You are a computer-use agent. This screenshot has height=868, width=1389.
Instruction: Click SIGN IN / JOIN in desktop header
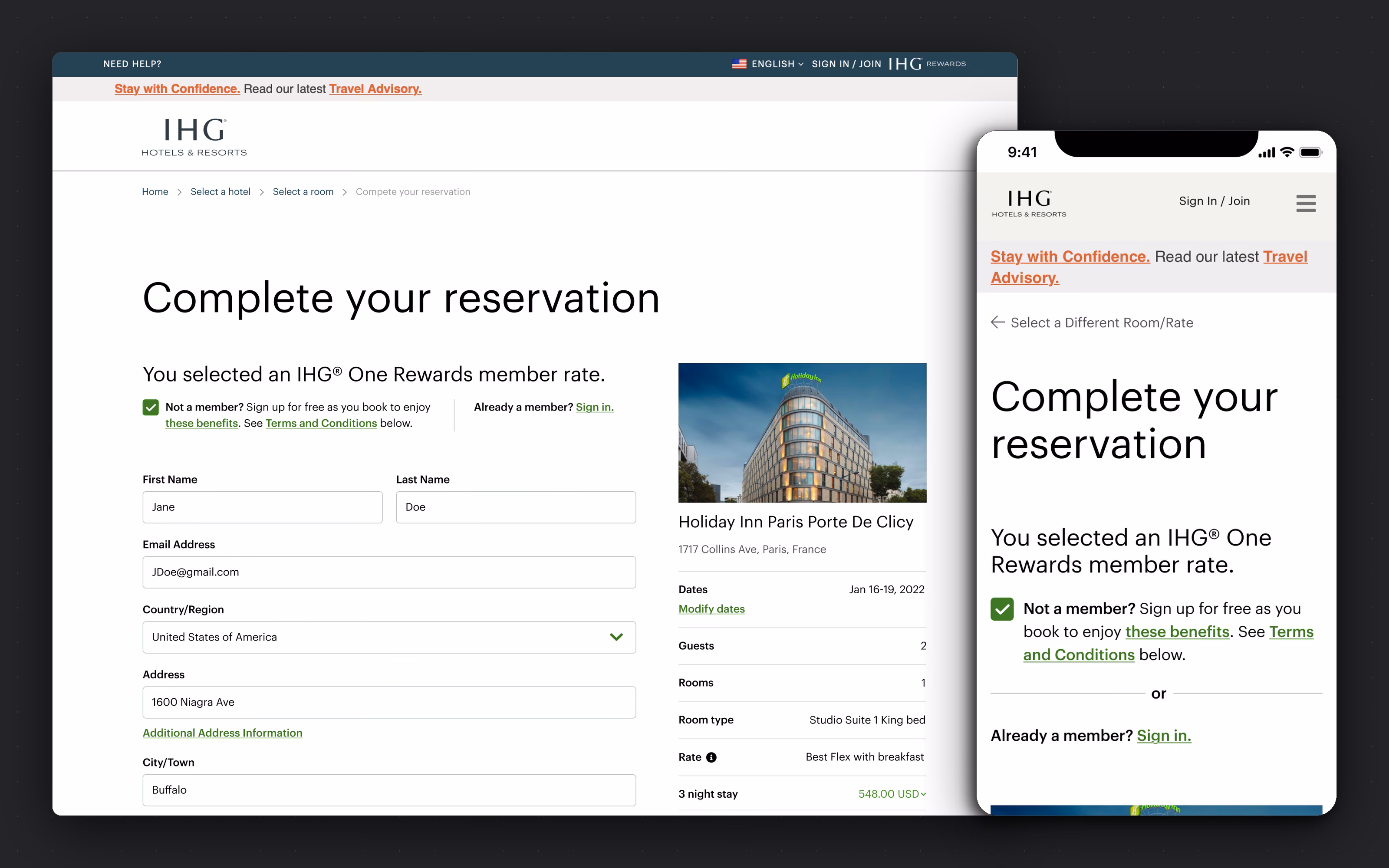click(846, 64)
